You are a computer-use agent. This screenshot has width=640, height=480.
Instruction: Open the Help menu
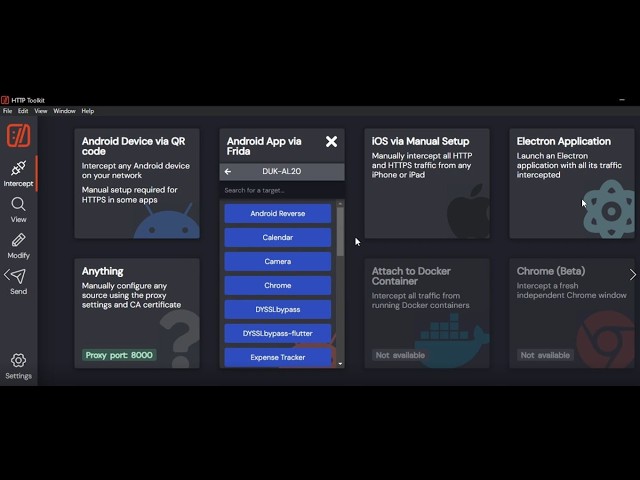click(x=88, y=111)
